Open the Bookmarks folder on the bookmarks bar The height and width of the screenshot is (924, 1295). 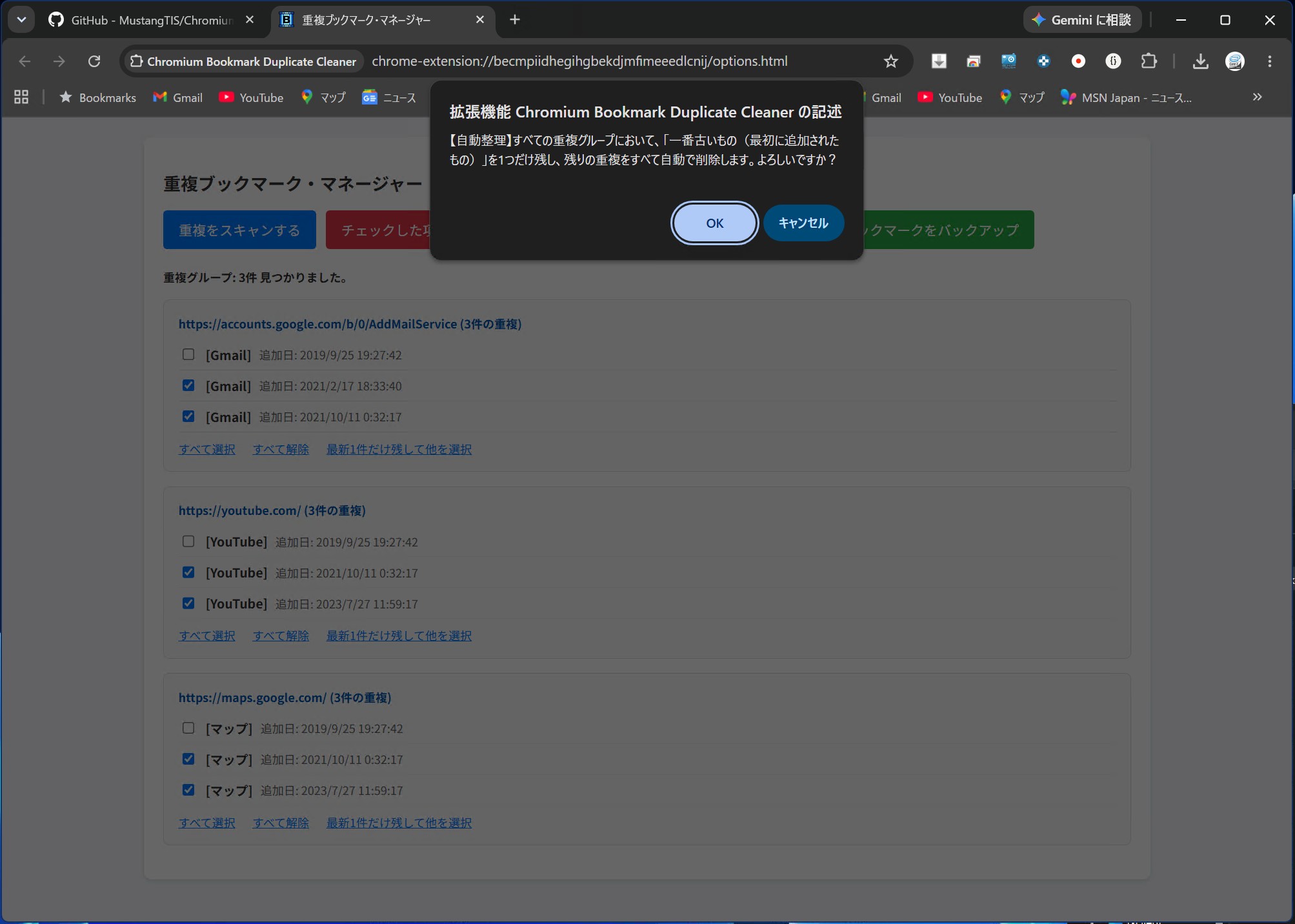(x=98, y=97)
